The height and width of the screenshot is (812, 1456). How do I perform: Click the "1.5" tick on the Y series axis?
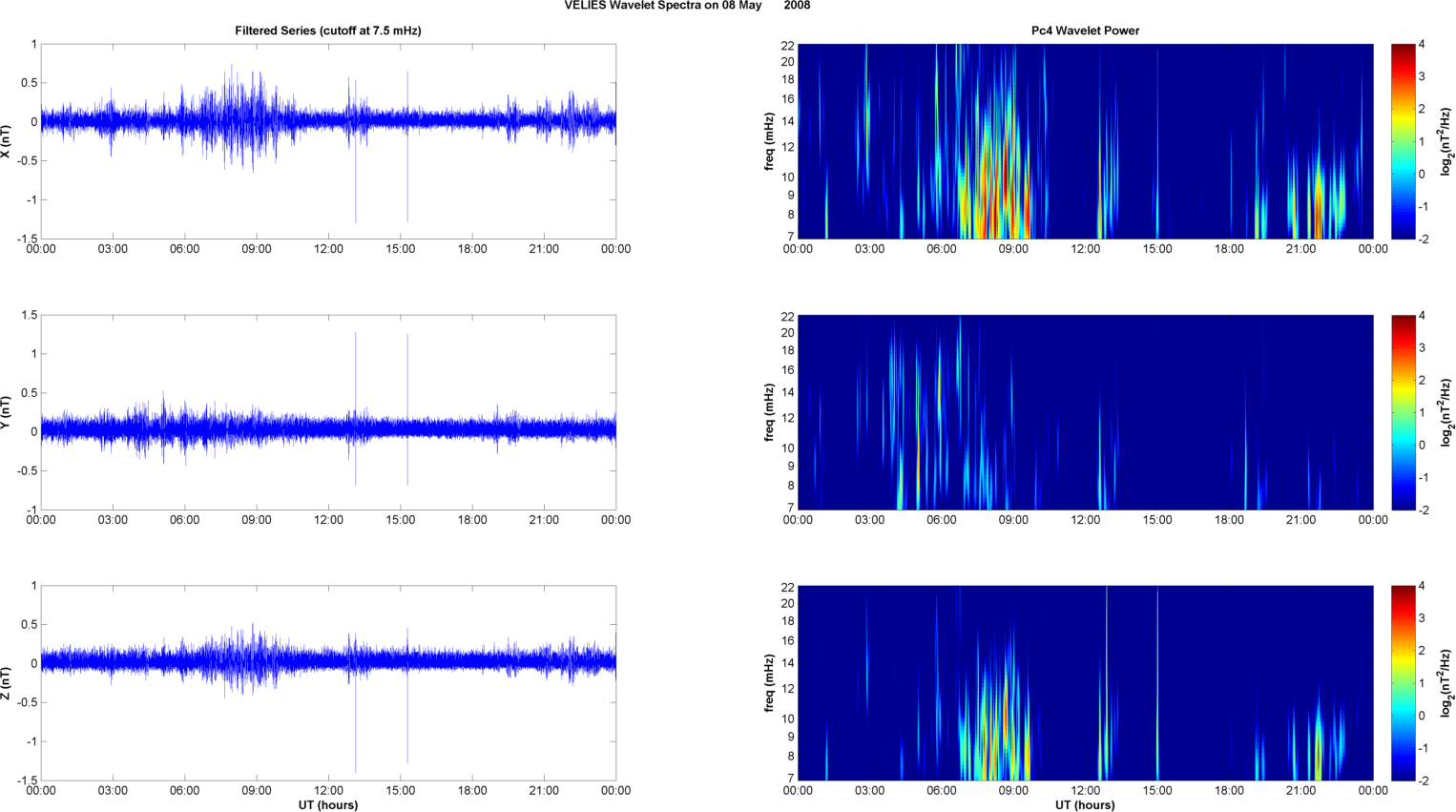(29, 315)
